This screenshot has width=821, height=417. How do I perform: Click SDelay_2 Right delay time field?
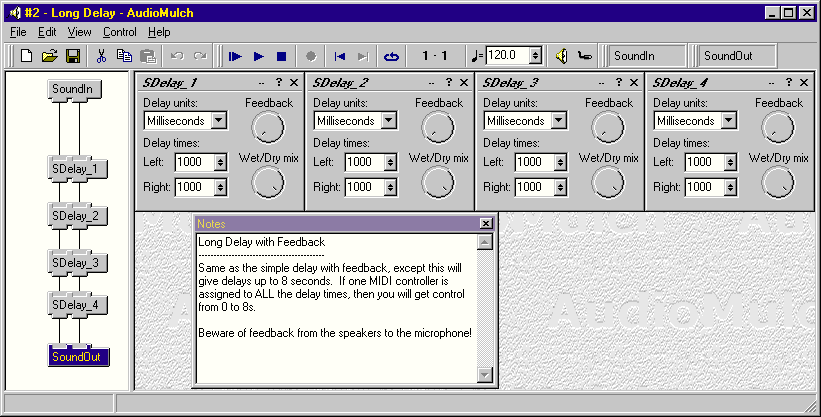pyautogui.click(x=364, y=187)
